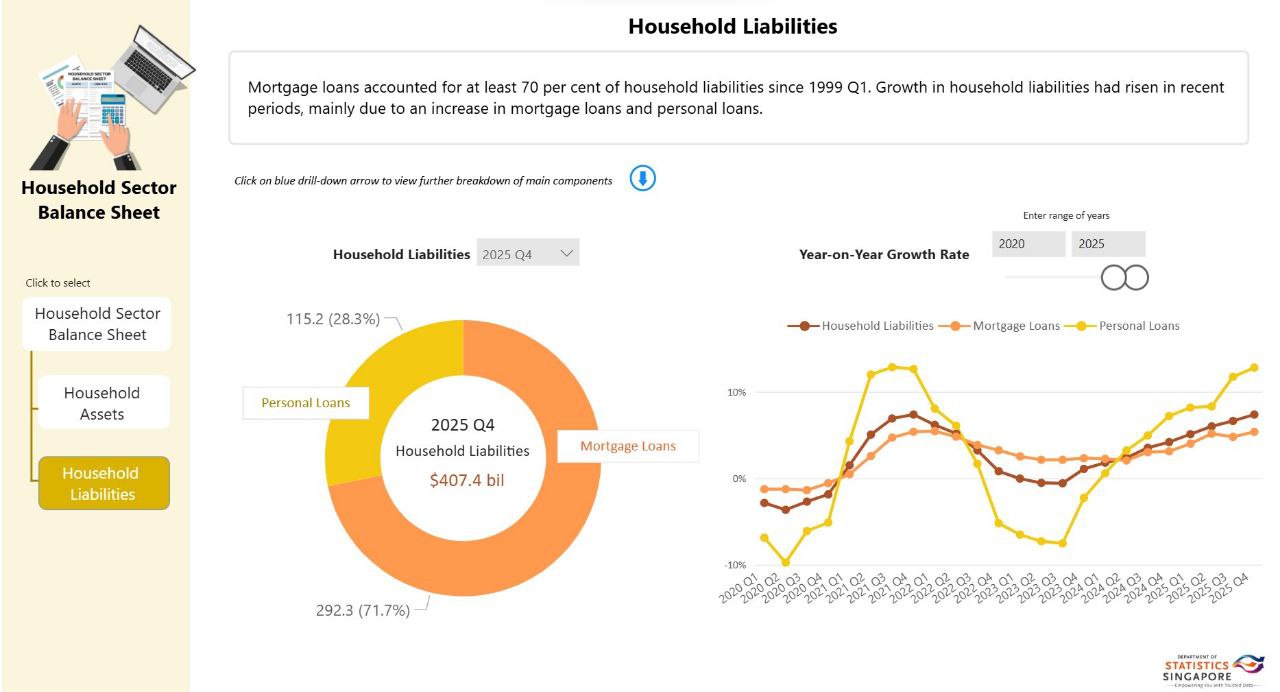1280x692 pixels.
Task: Click the Personal Loans donut label
Action: [306, 403]
